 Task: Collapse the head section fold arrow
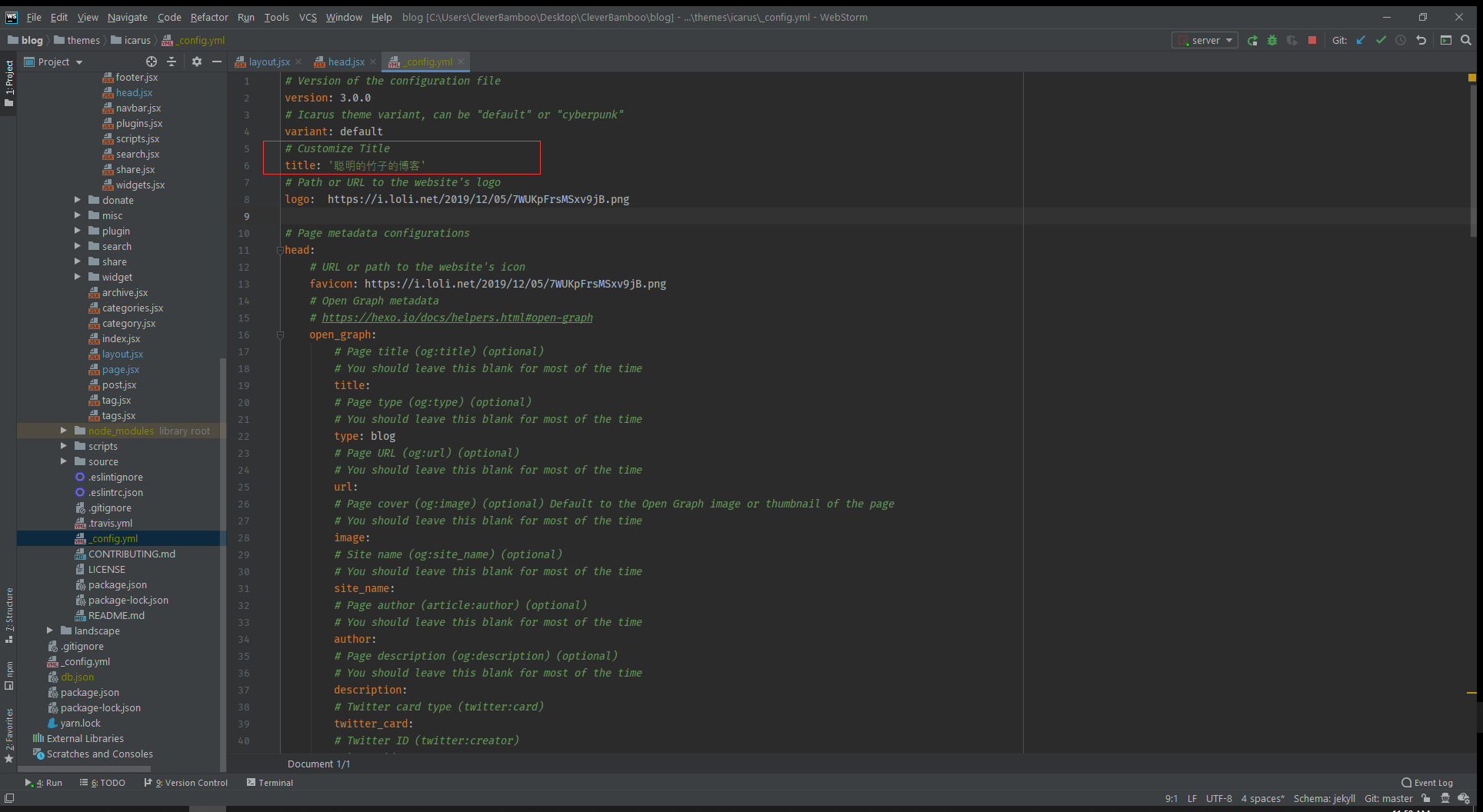280,250
